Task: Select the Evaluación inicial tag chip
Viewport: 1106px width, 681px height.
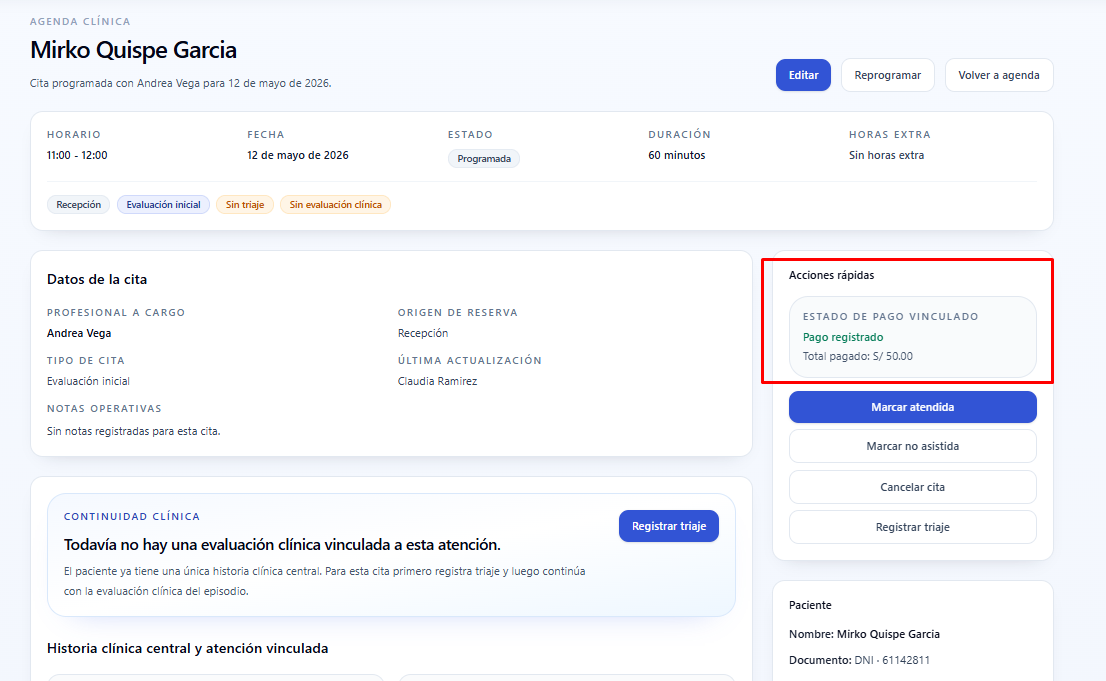Action: [164, 205]
